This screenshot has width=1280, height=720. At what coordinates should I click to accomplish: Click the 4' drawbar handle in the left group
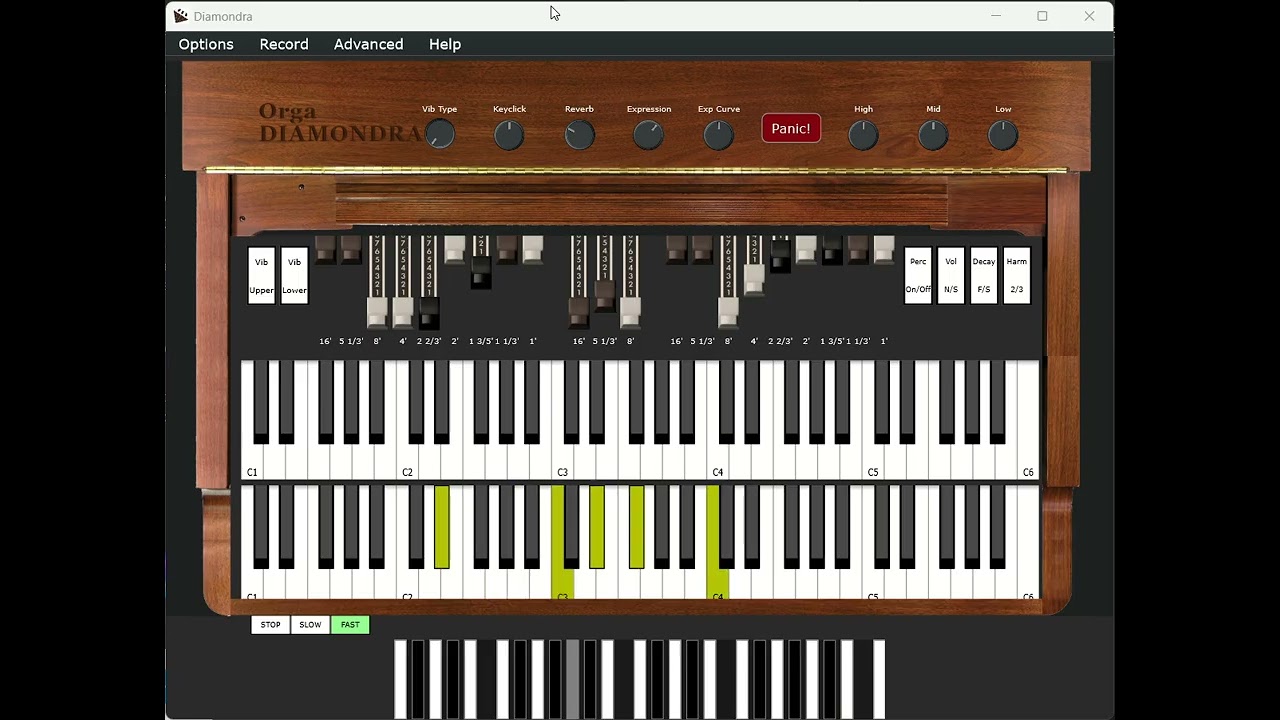(403, 313)
